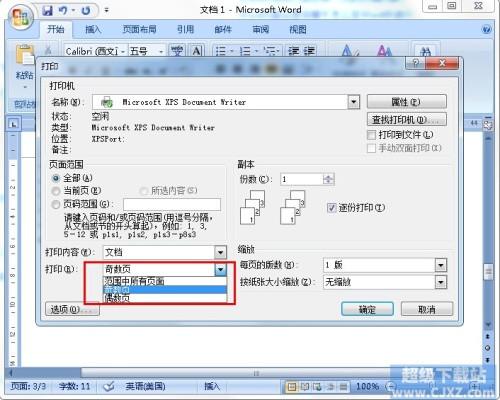This screenshot has height=400, width=500.
Task: Open the 打印内容 dropdown arrow
Action: (x=220, y=252)
